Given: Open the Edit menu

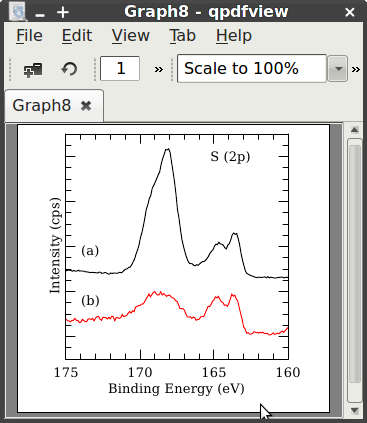Looking at the screenshot, I should (77, 35).
